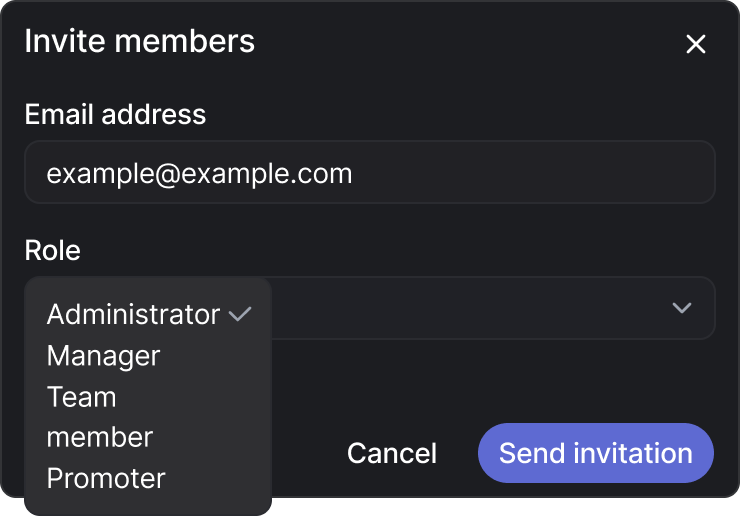
Task: Select Promoter in the role menu
Action: pos(106,478)
